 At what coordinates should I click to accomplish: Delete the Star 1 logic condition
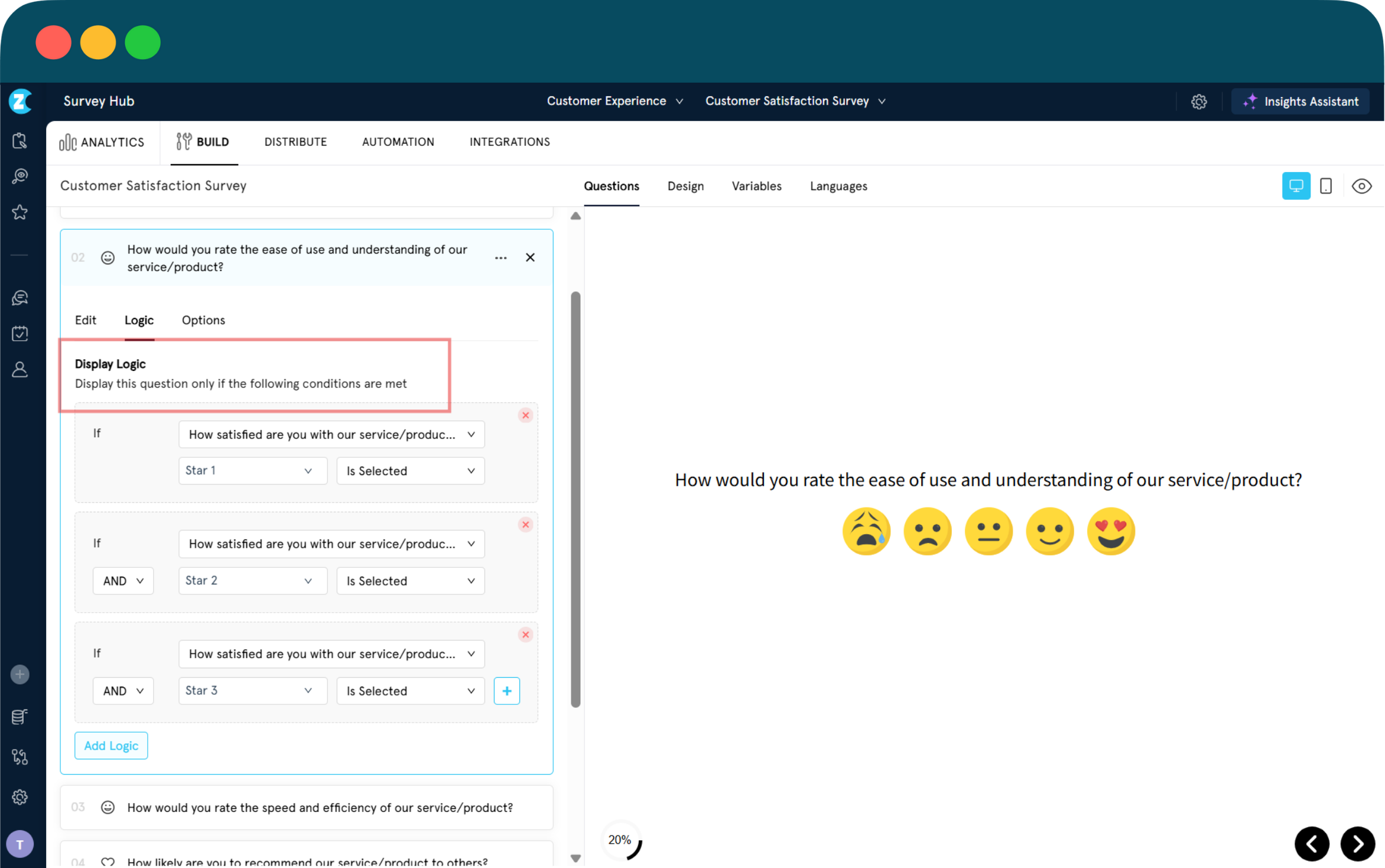pos(525,415)
